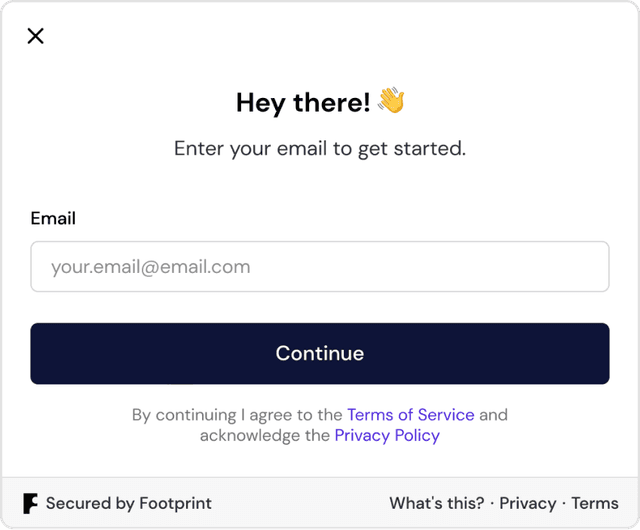View the purple Terms of Service agreement

click(x=411, y=414)
